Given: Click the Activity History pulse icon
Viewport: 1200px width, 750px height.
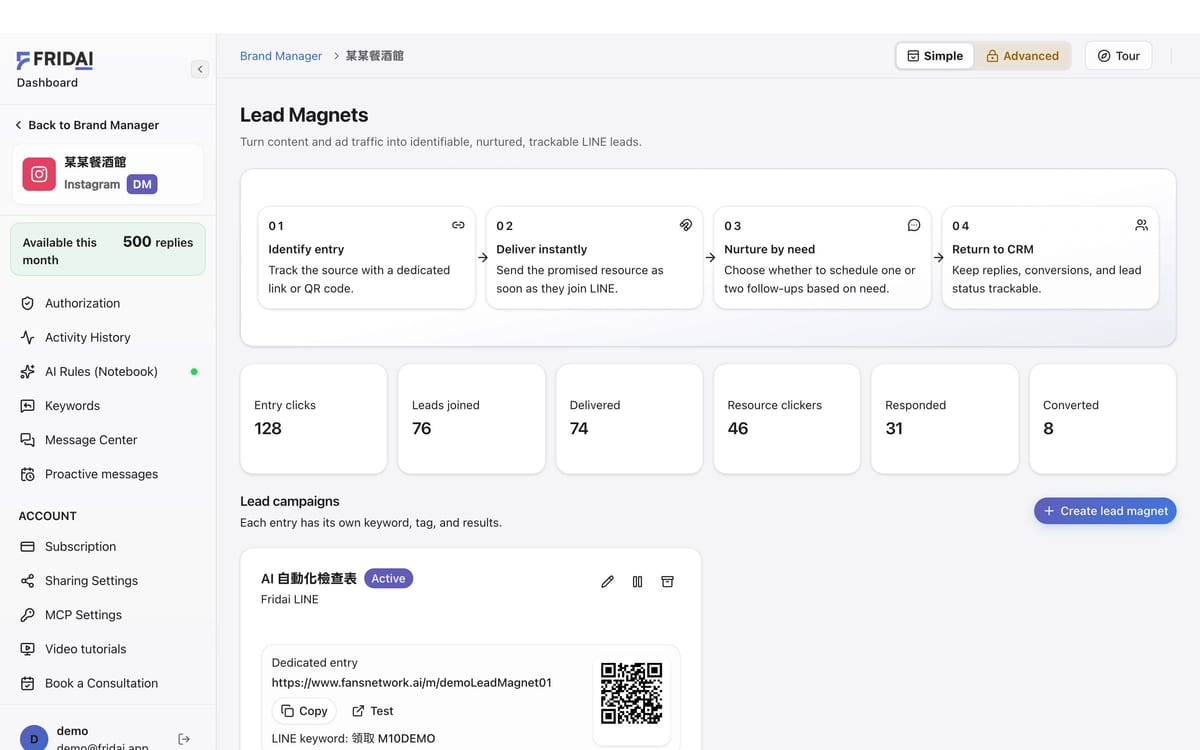Looking at the screenshot, I should (x=27, y=337).
